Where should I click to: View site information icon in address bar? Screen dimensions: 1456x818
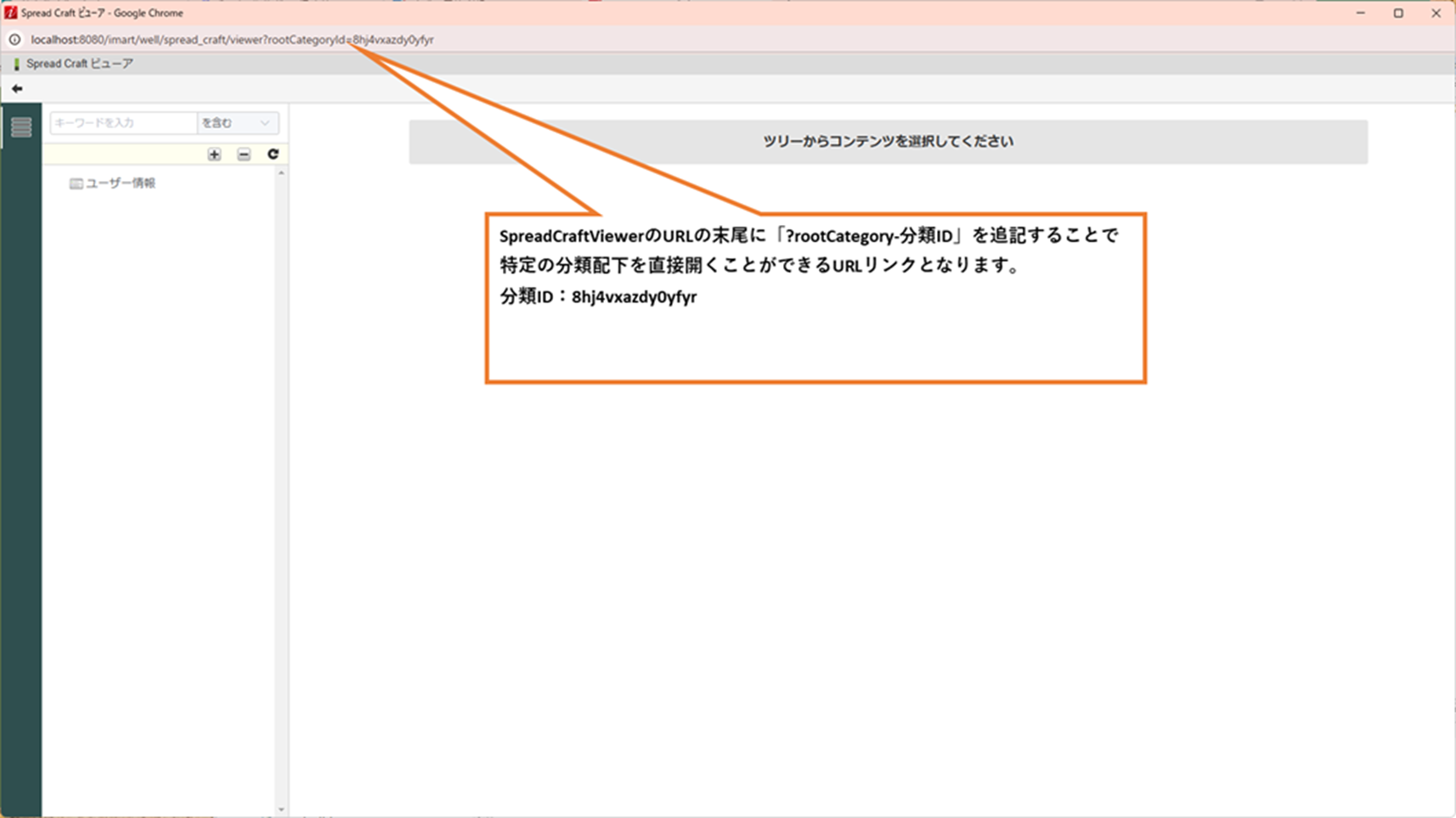point(14,39)
